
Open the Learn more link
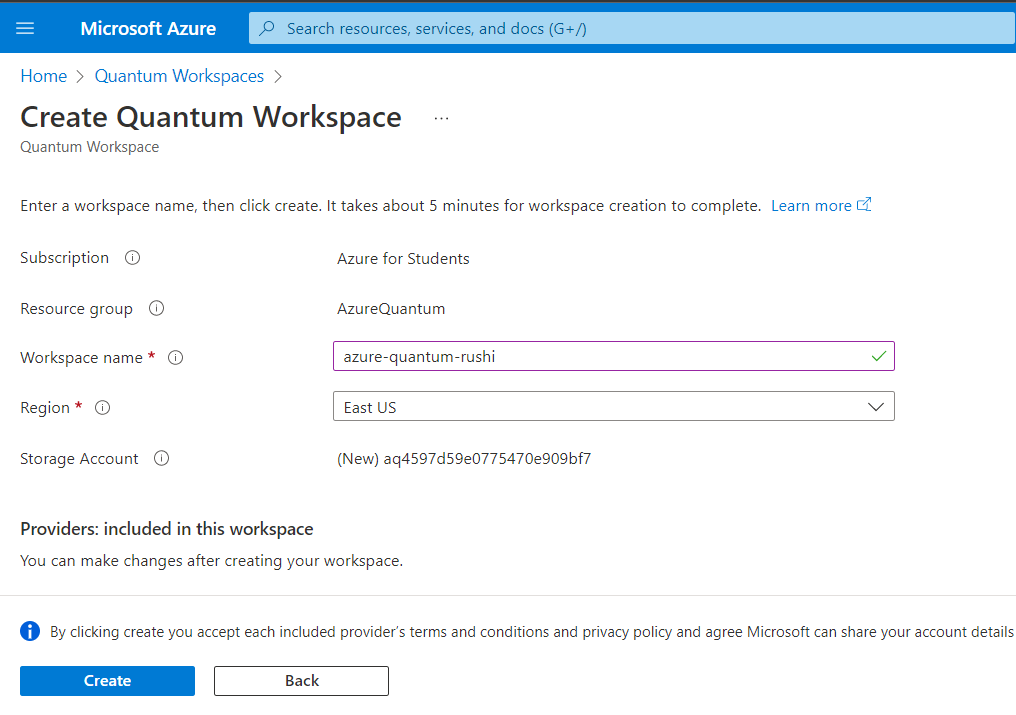pos(811,205)
